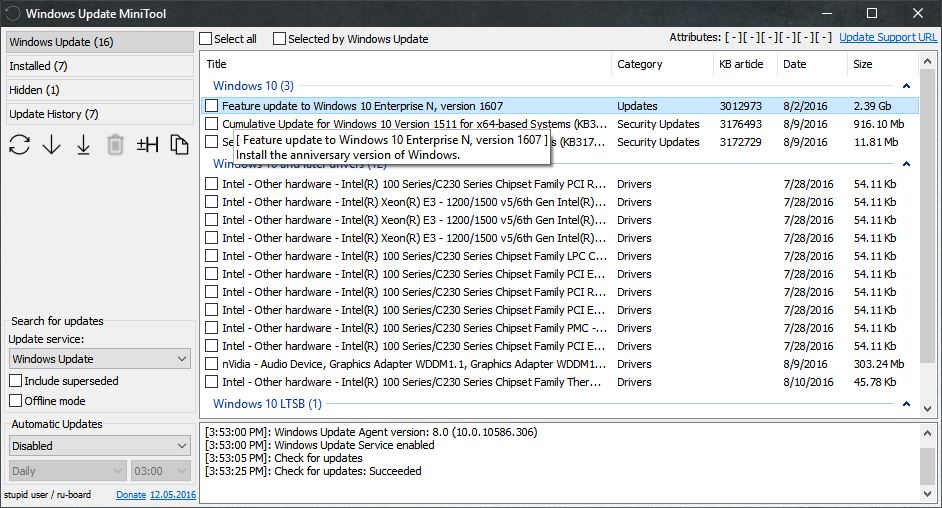Check the nVidia Audio Device driver box

click(x=211, y=364)
